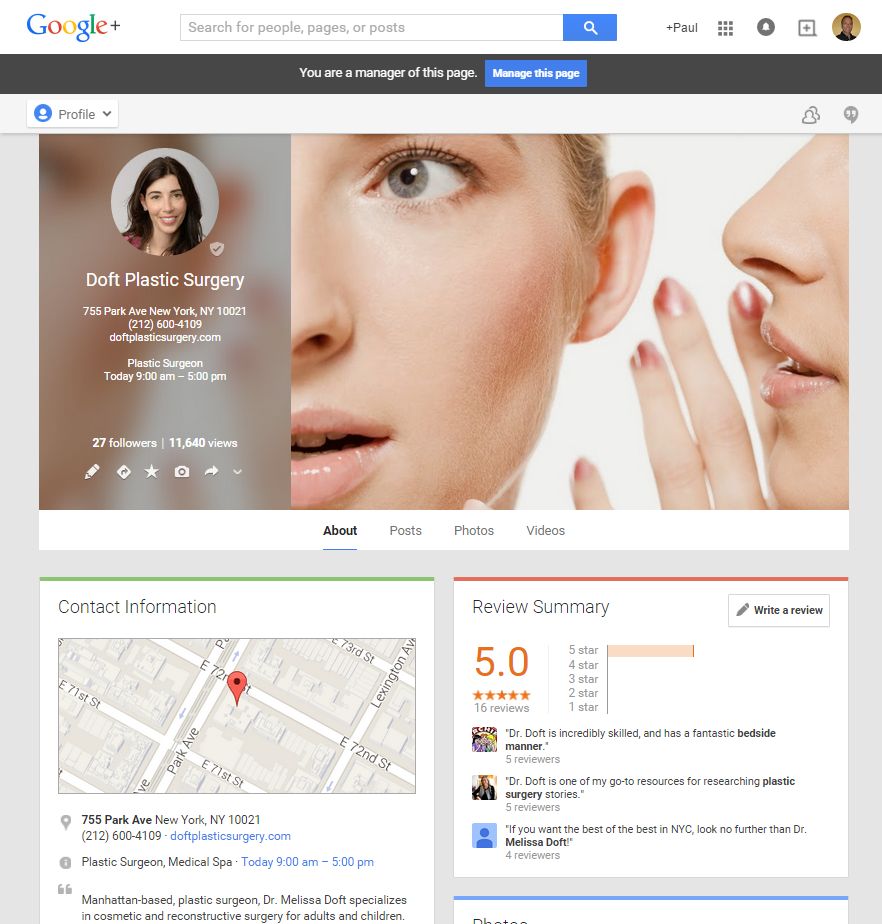Image resolution: width=882 pixels, height=924 pixels.
Task: Click the Write a review button
Action: click(x=779, y=610)
